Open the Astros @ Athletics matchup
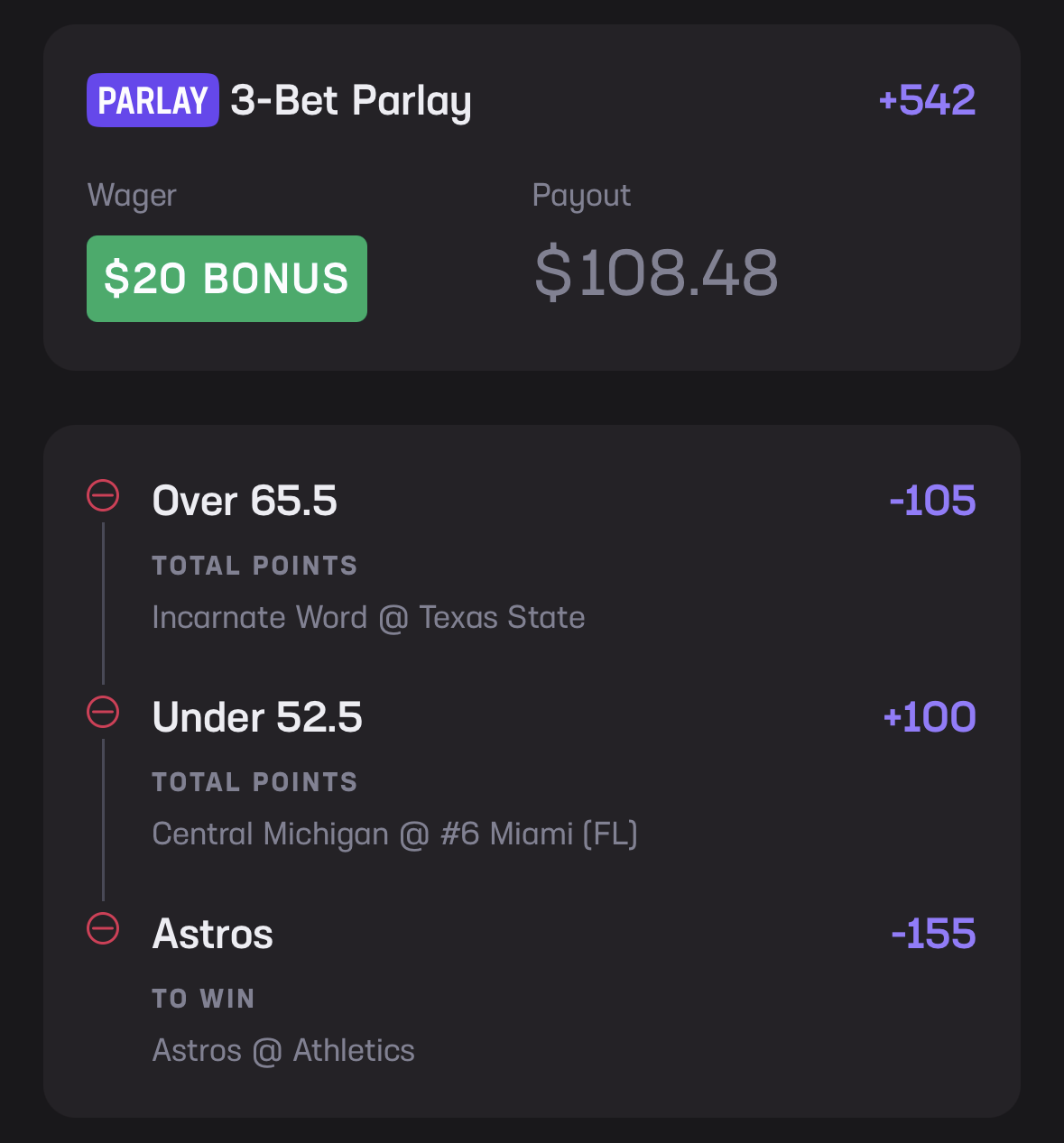 [x=283, y=1051]
